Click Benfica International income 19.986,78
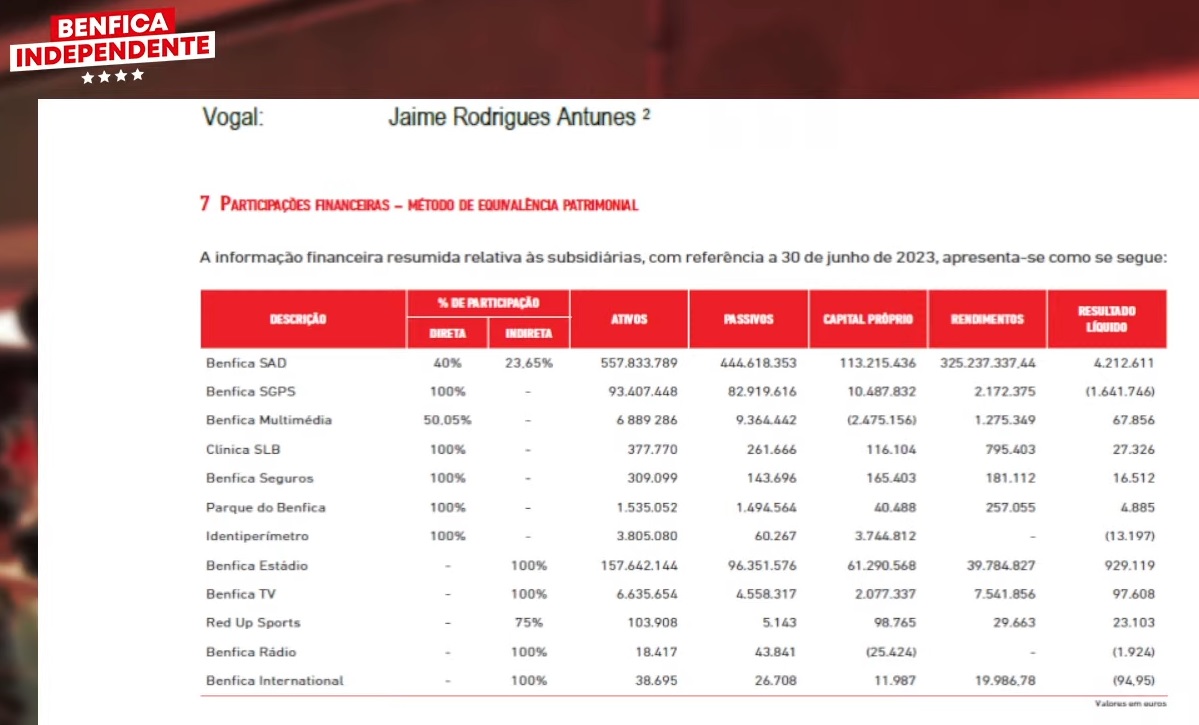 [x=1005, y=681]
